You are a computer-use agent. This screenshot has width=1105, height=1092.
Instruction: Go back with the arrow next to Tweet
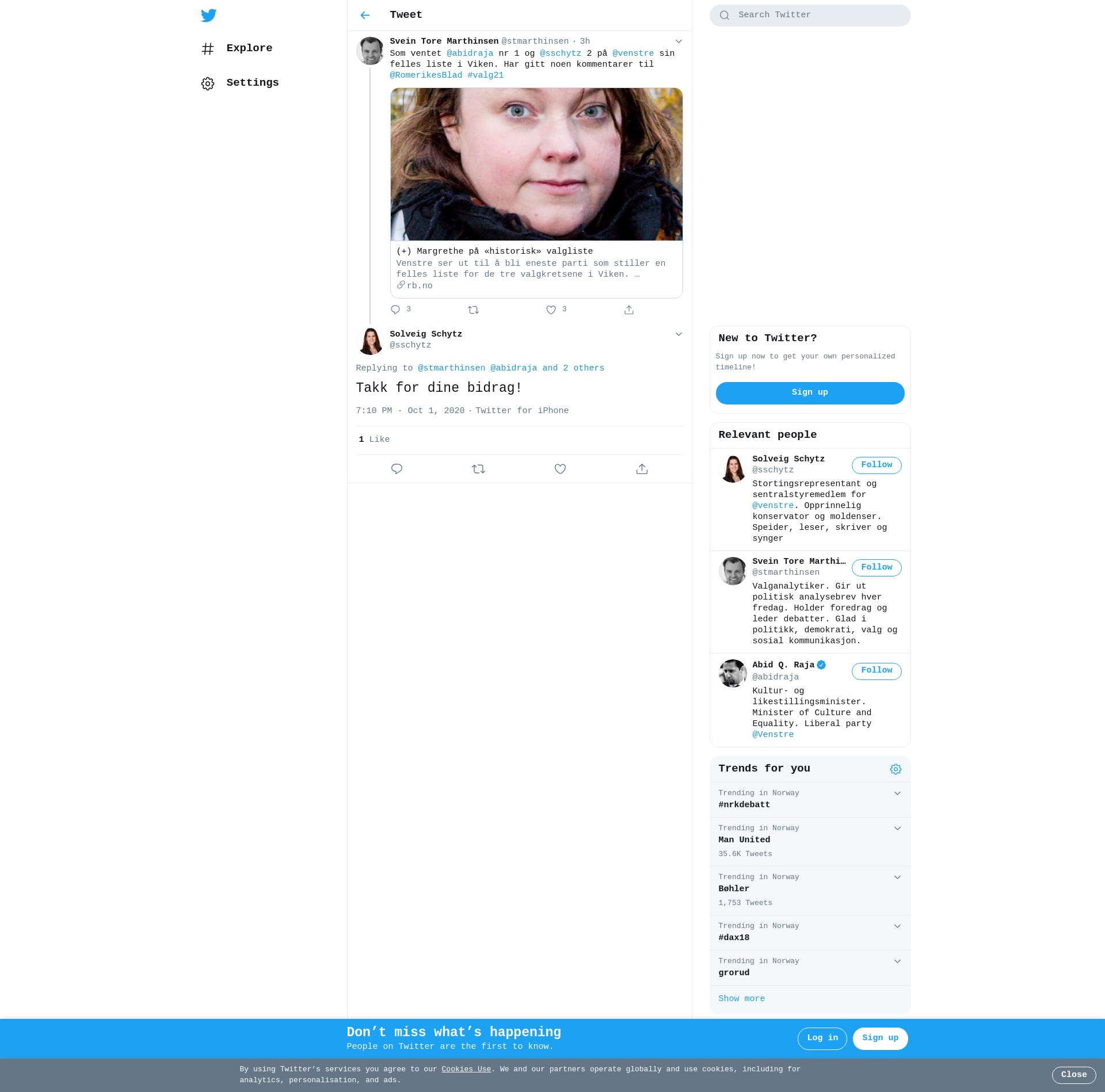365,16
